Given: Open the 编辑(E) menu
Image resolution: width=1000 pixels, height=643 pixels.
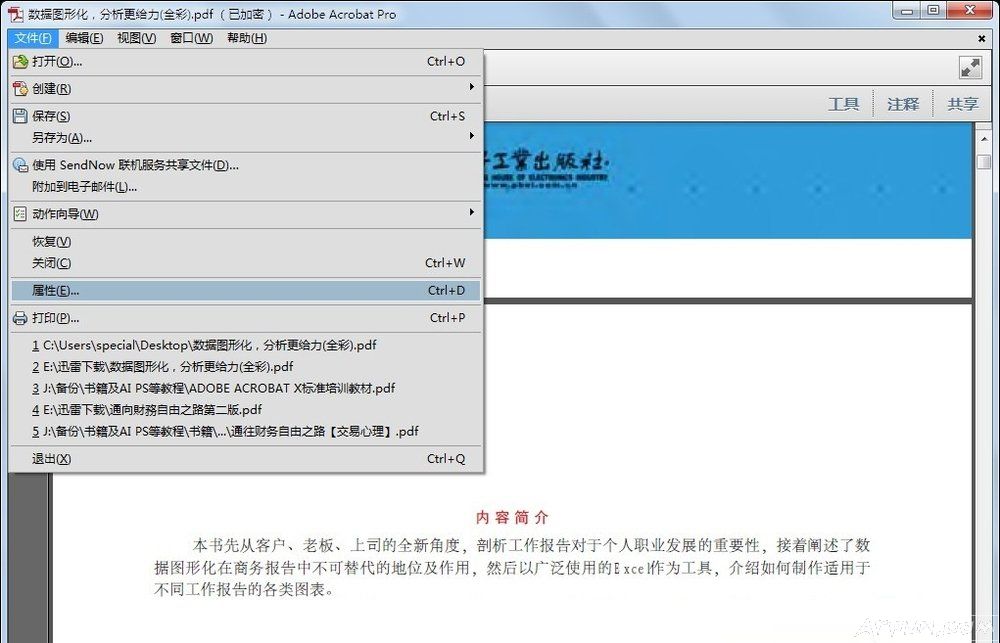Looking at the screenshot, I should pos(84,38).
